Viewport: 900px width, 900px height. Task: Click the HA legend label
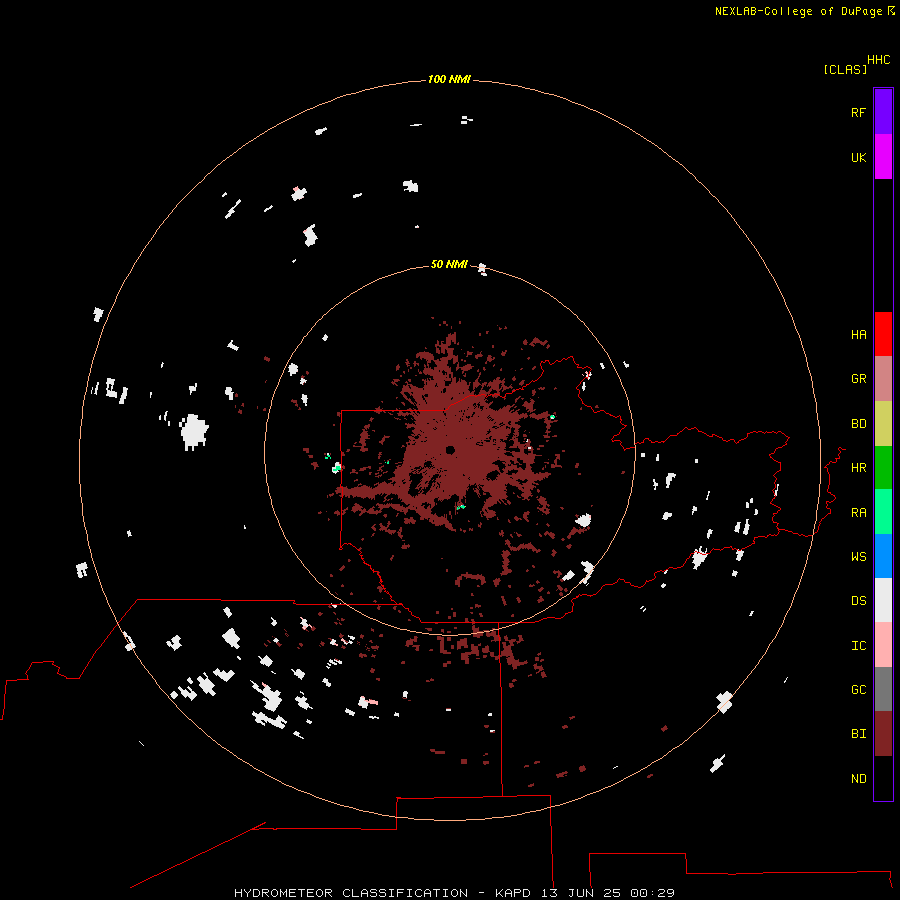pyautogui.click(x=858, y=335)
